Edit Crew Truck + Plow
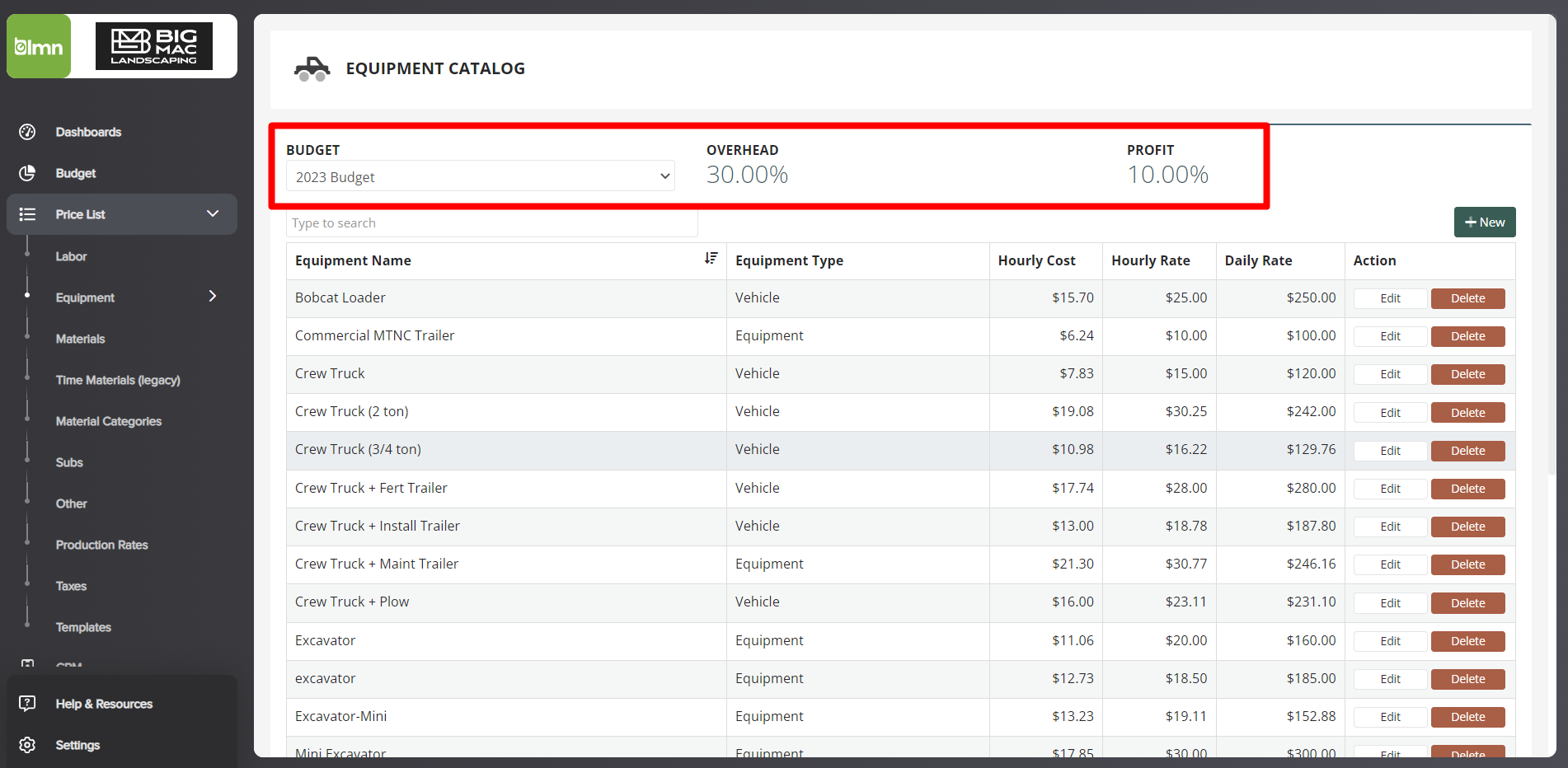Image resolution: width=1568 pixels, height=768 pixels. click(x=1390, y=603)
